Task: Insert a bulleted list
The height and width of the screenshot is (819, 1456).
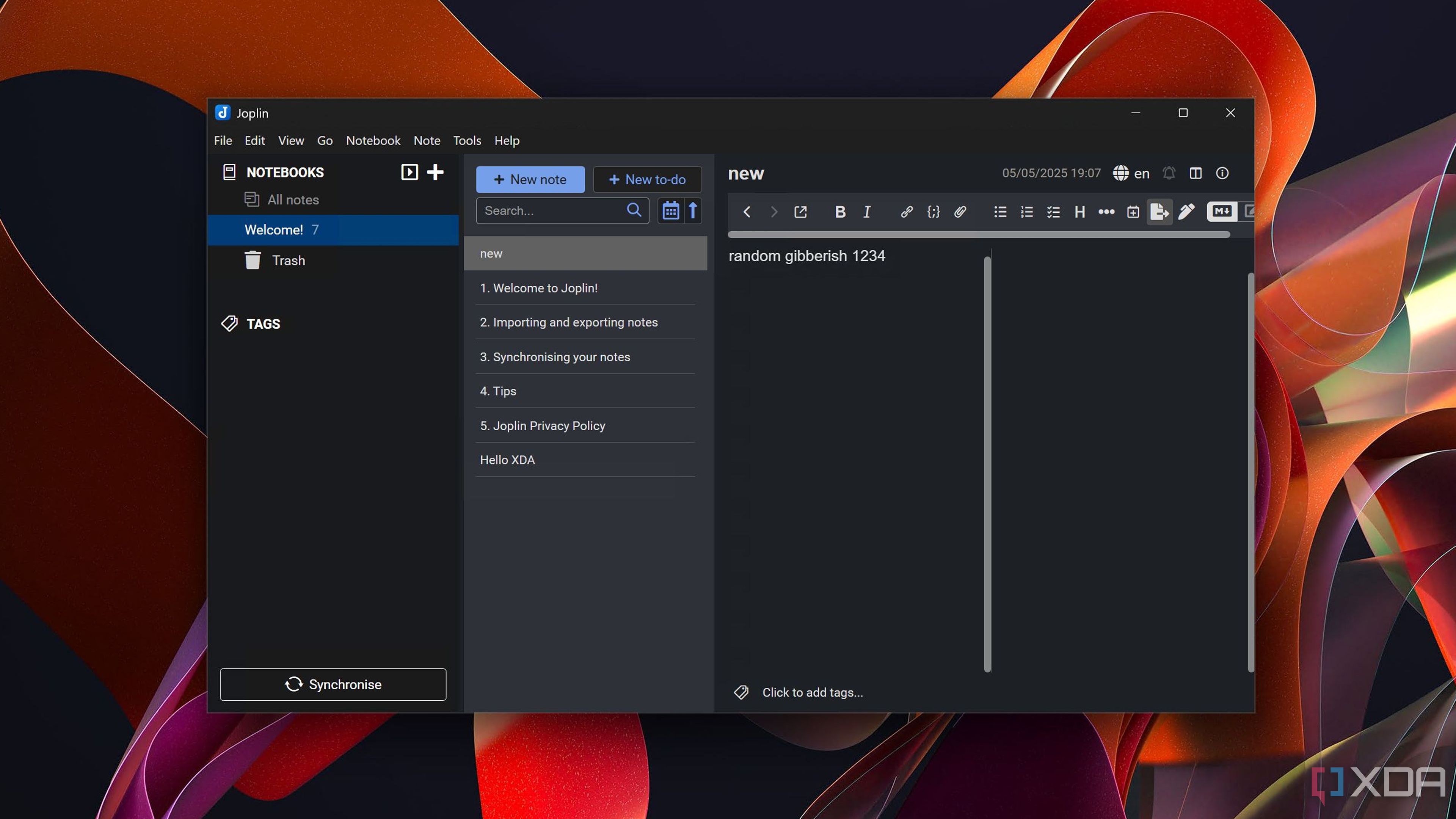Action: [1000, 212]
